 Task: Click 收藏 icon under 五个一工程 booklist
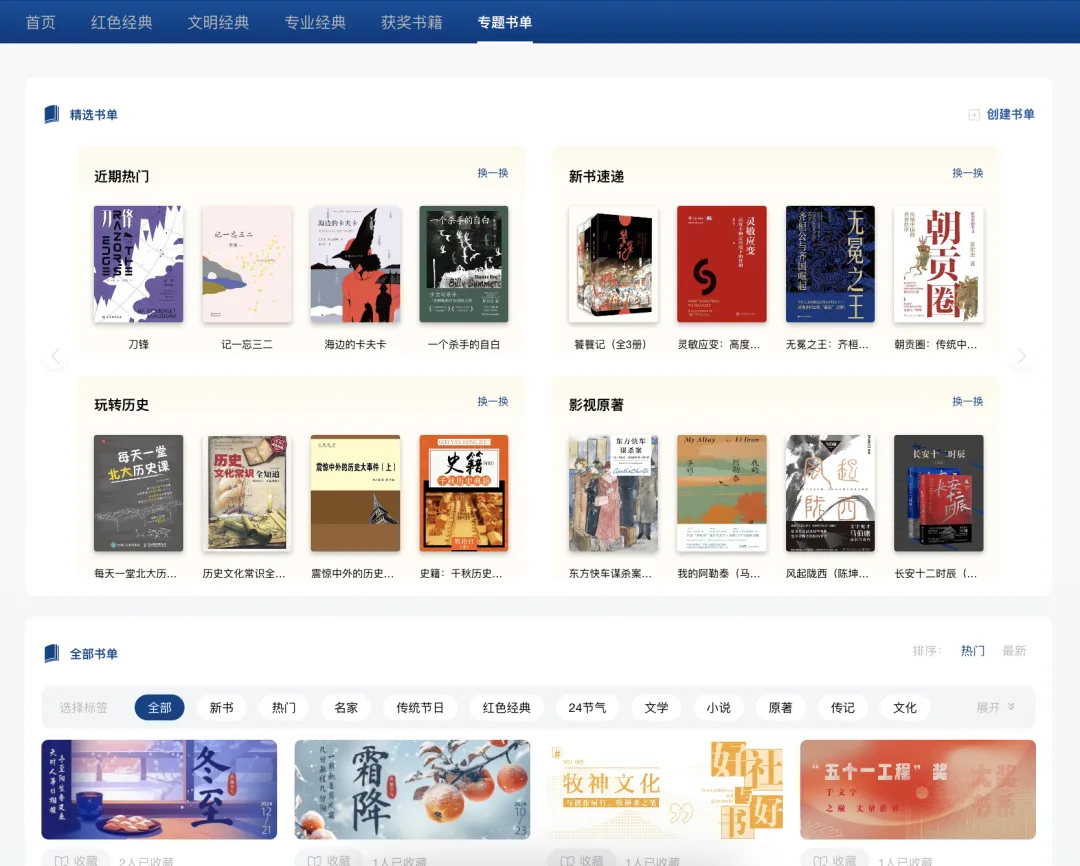820,860
